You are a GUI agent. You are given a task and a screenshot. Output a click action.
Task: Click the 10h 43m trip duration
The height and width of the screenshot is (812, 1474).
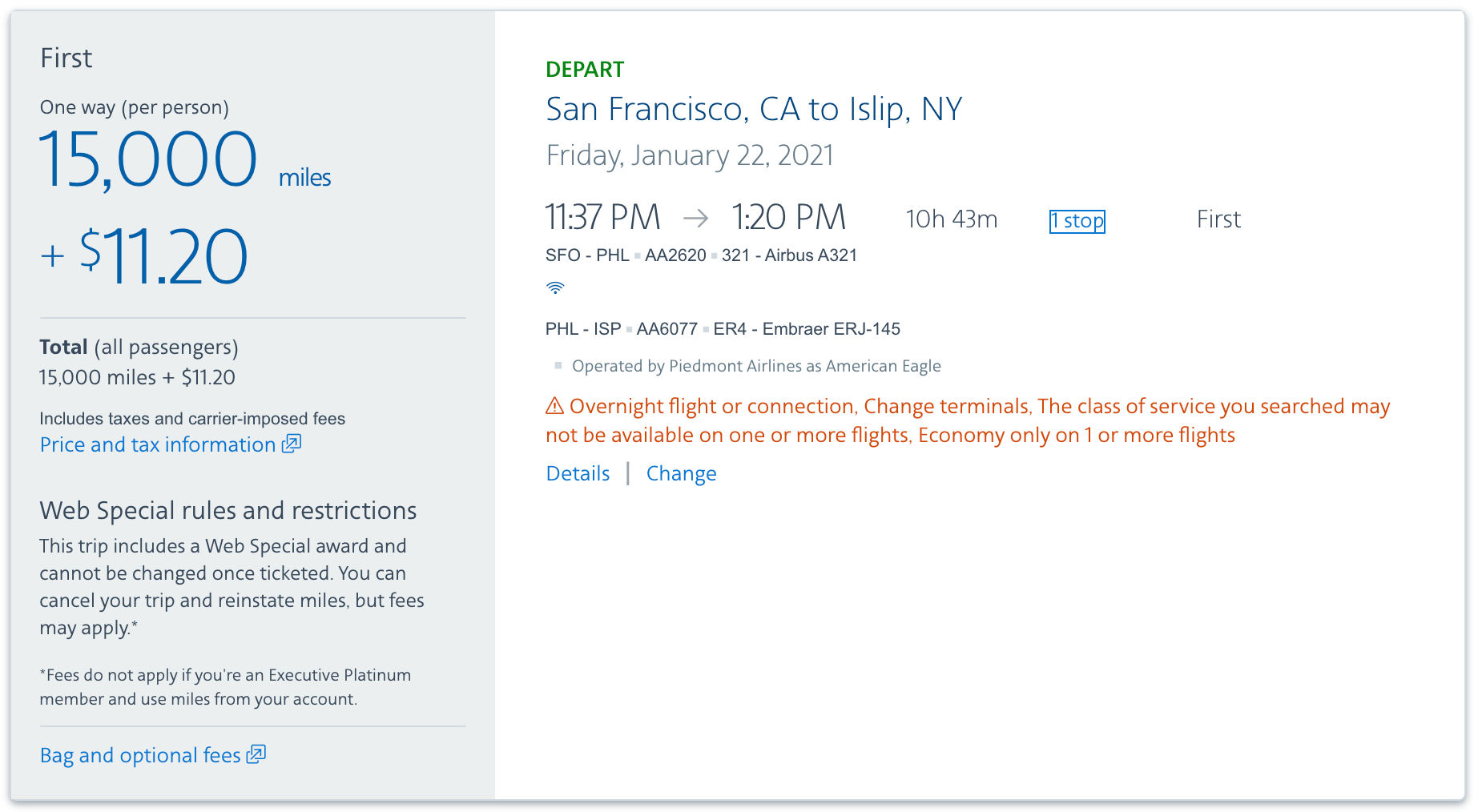[951, 219]
